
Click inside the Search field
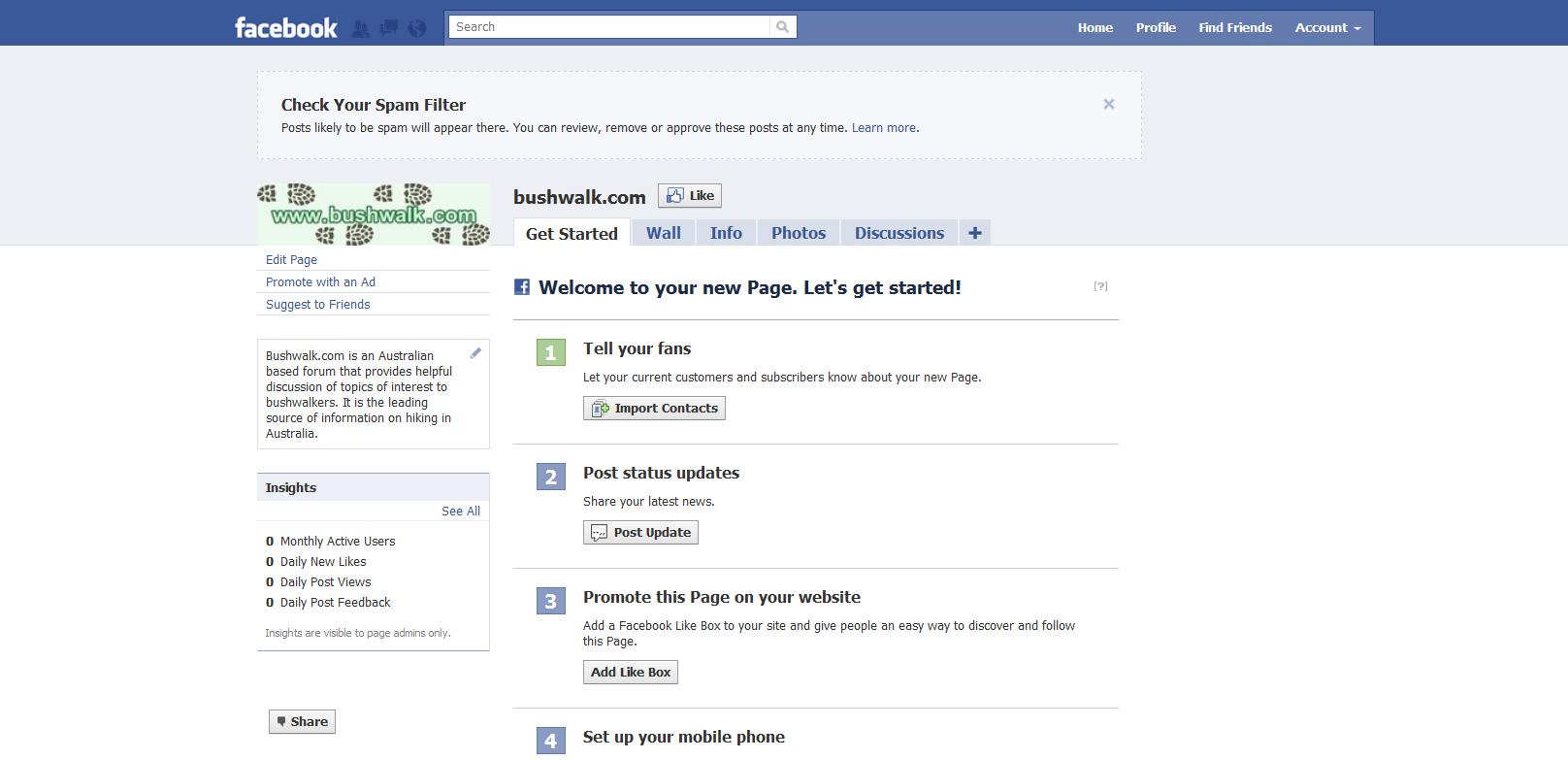point(609,27)
